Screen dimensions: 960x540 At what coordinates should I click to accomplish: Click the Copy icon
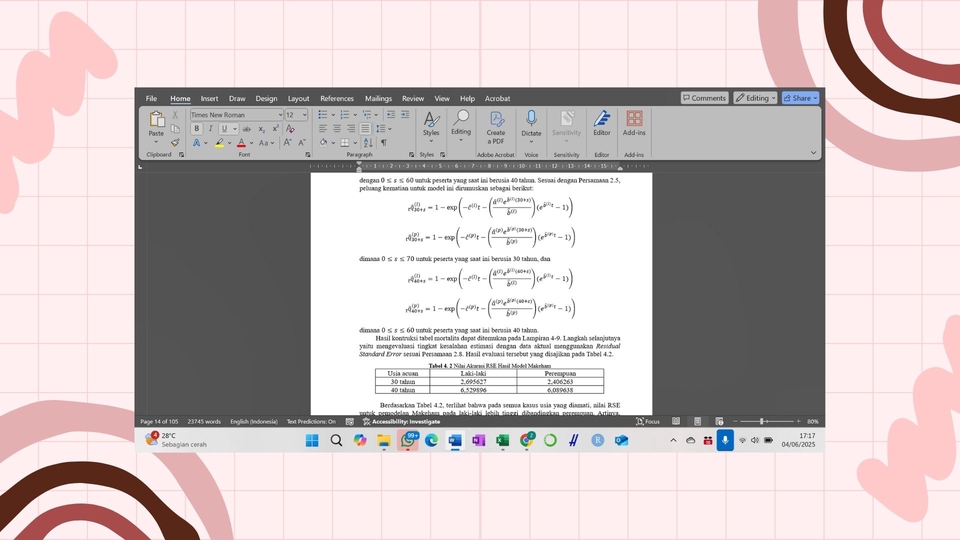coord(175,129)
